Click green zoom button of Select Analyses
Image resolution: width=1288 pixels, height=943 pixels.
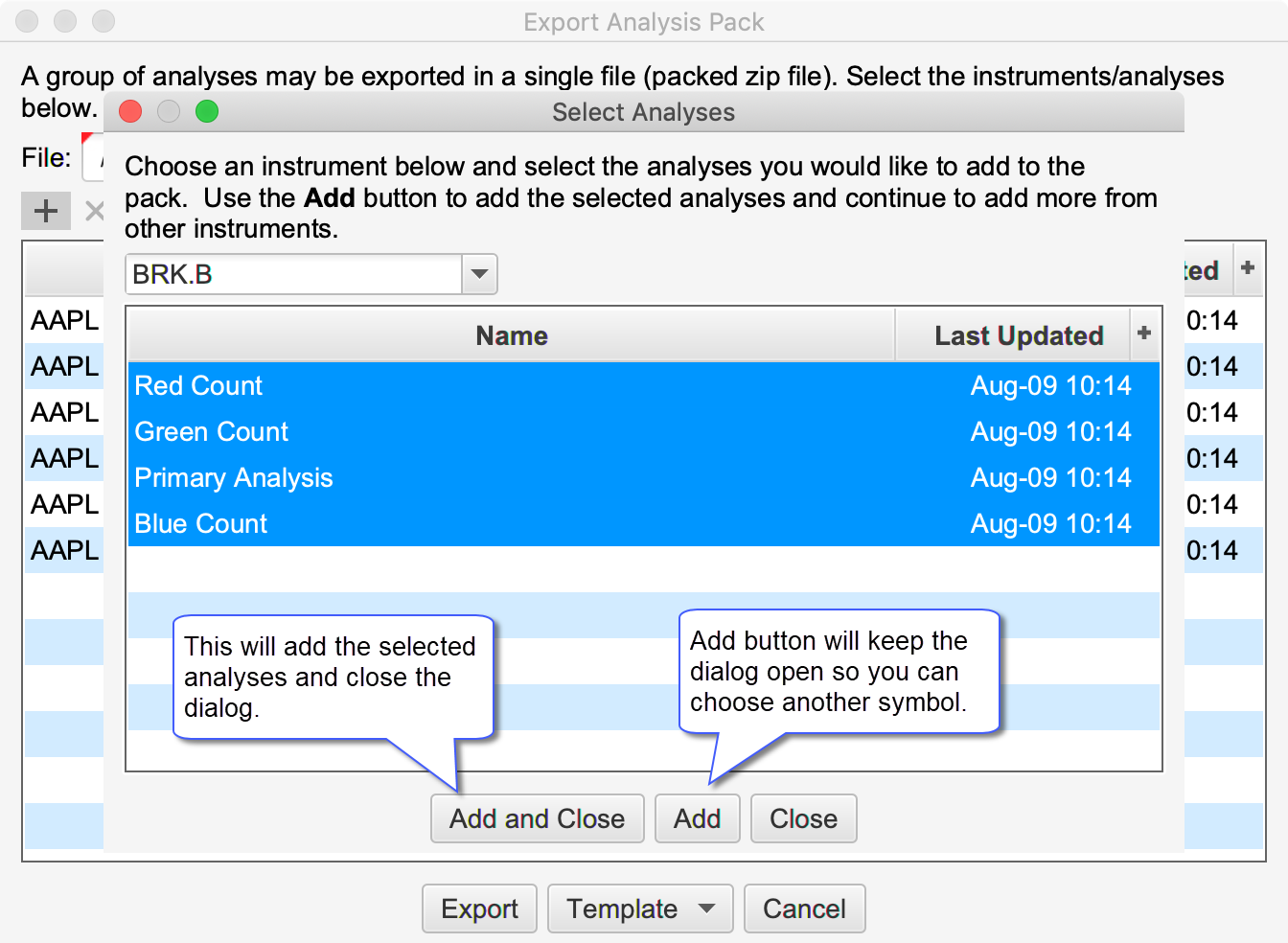[207, 112]
